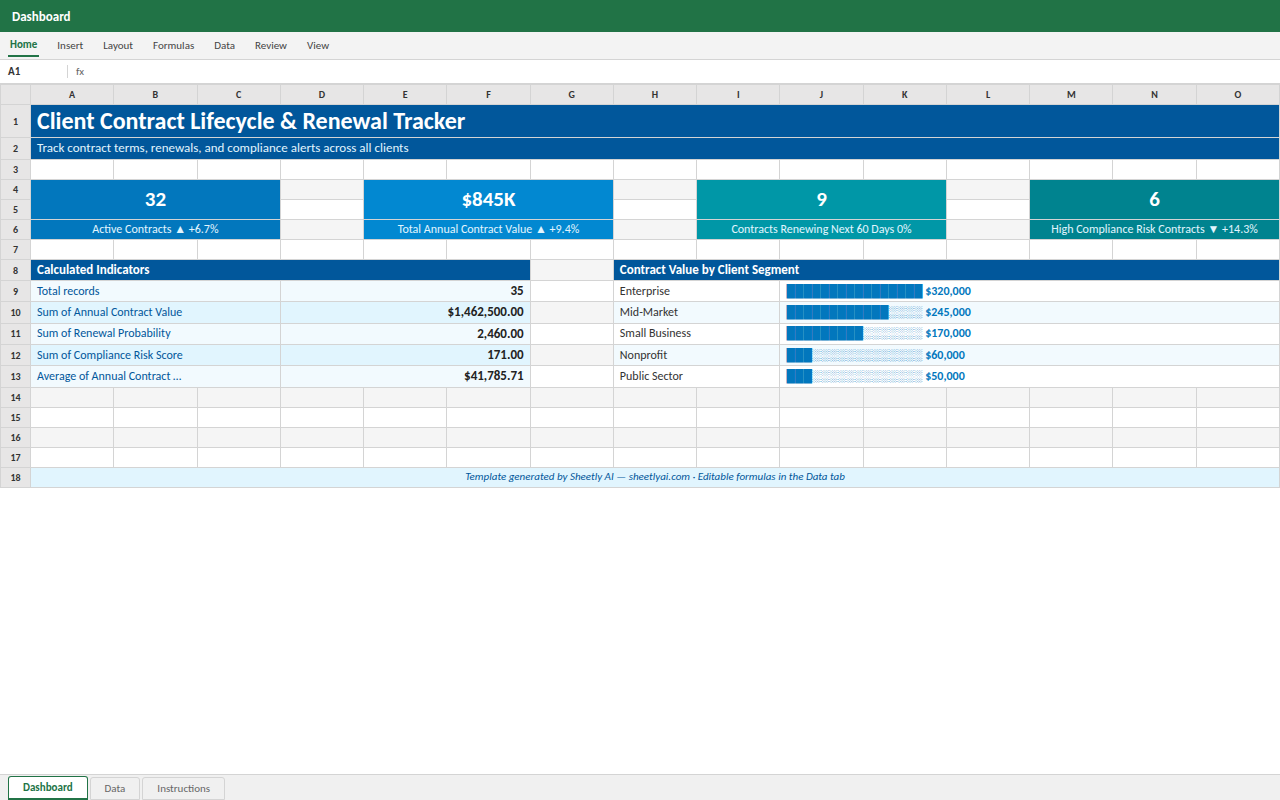The width and height of the screenshot is (1280, 800).
Task: Open the Instructions sheet tab
Action: (184, 789)
